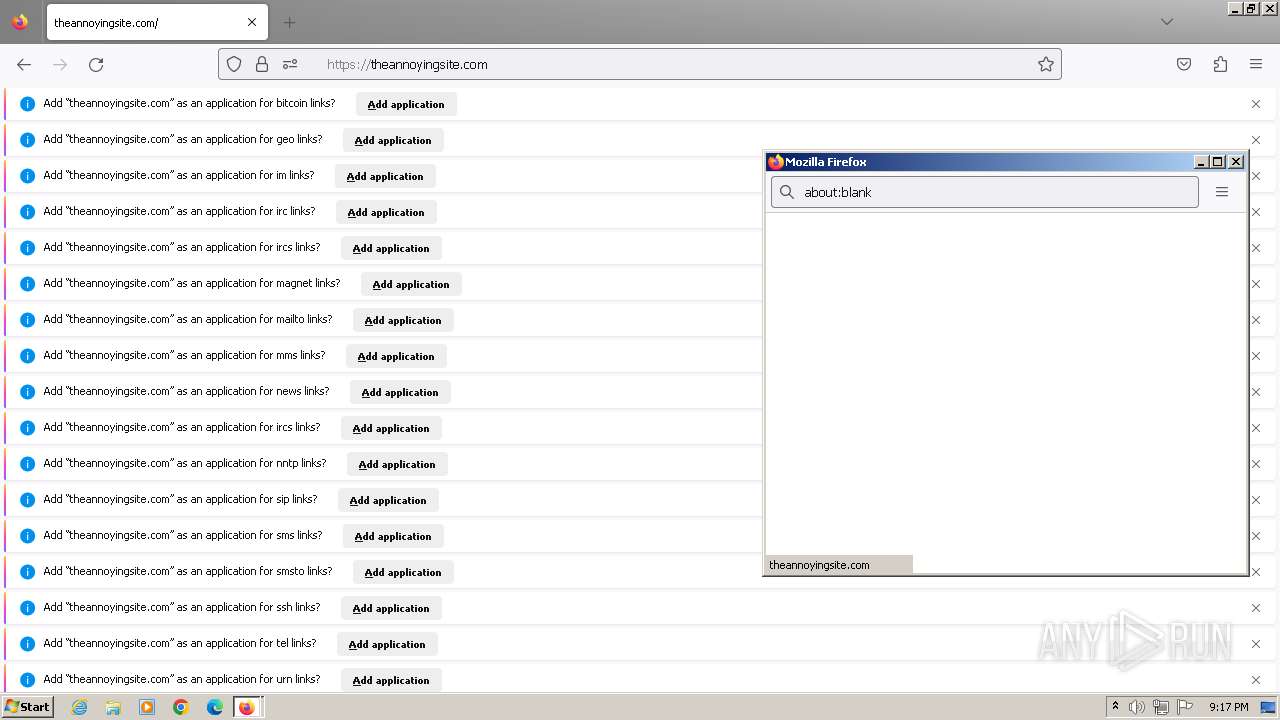
Task: Add application for geo links
Action: [x=393, y=140]
